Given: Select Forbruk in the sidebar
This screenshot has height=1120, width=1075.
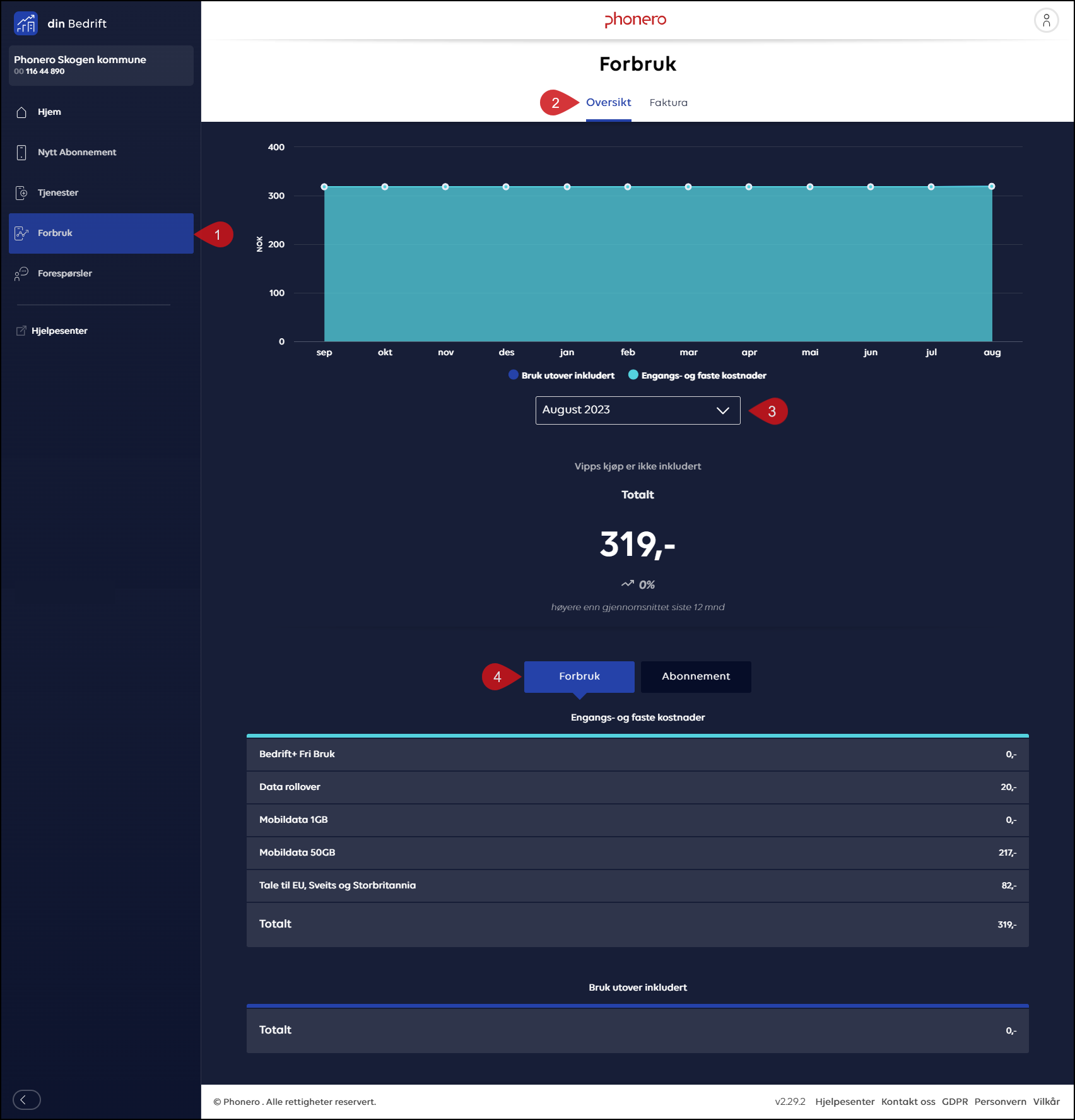Looking at the screenshot, I should [101, 233].
